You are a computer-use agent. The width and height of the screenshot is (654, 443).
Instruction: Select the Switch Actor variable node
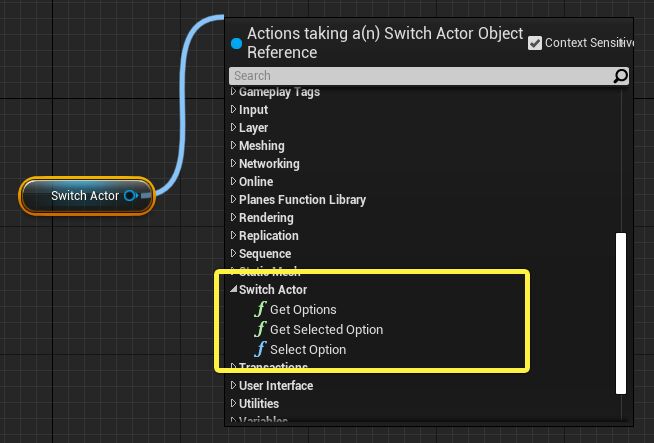87,196
